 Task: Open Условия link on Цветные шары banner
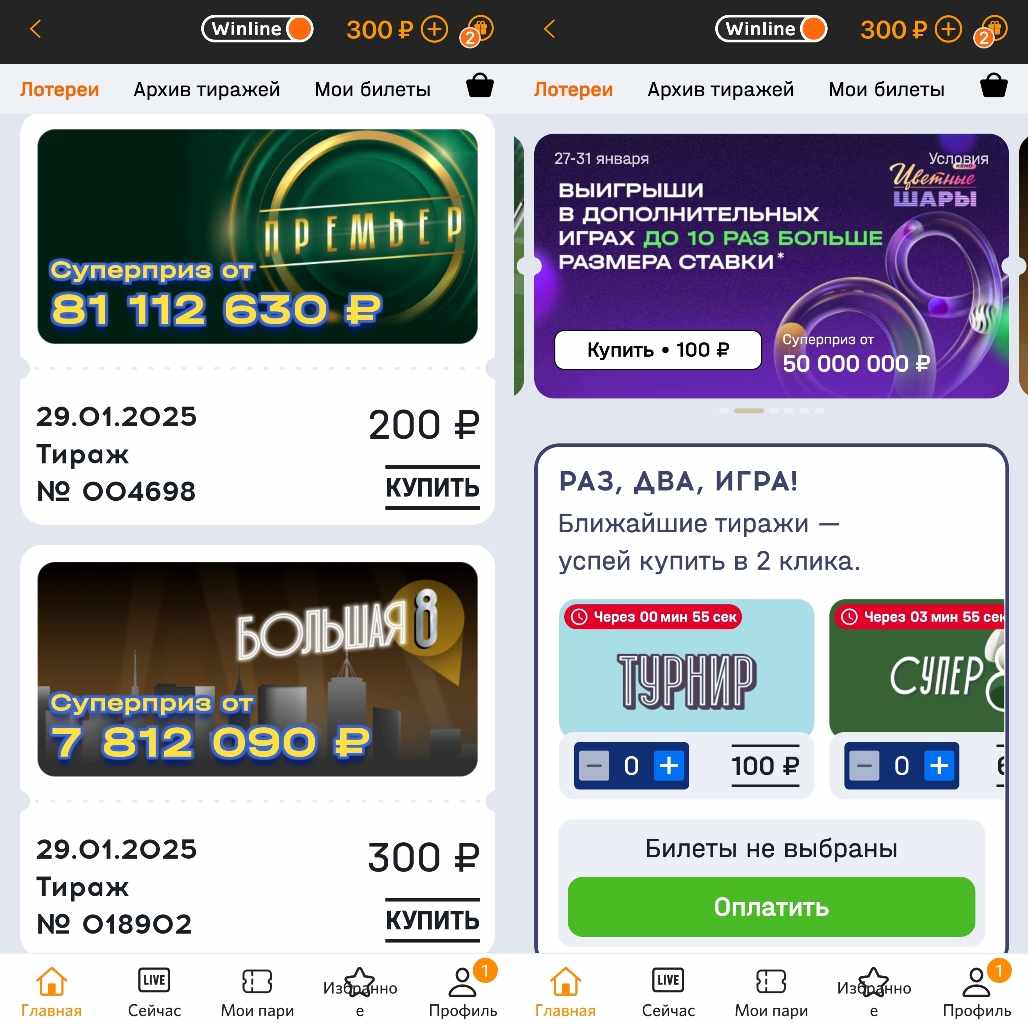(x=958, y=159)
